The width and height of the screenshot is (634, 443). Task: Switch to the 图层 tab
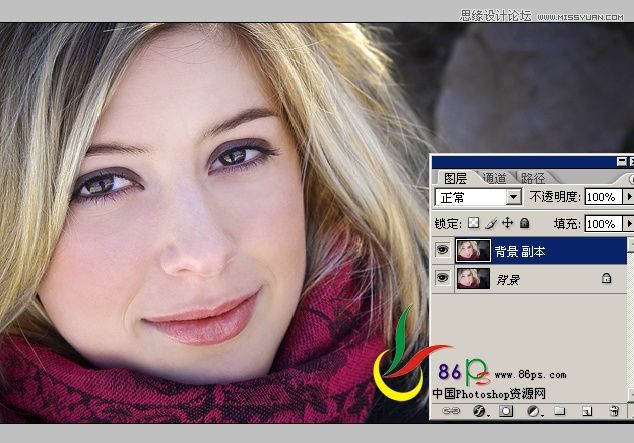455,178
